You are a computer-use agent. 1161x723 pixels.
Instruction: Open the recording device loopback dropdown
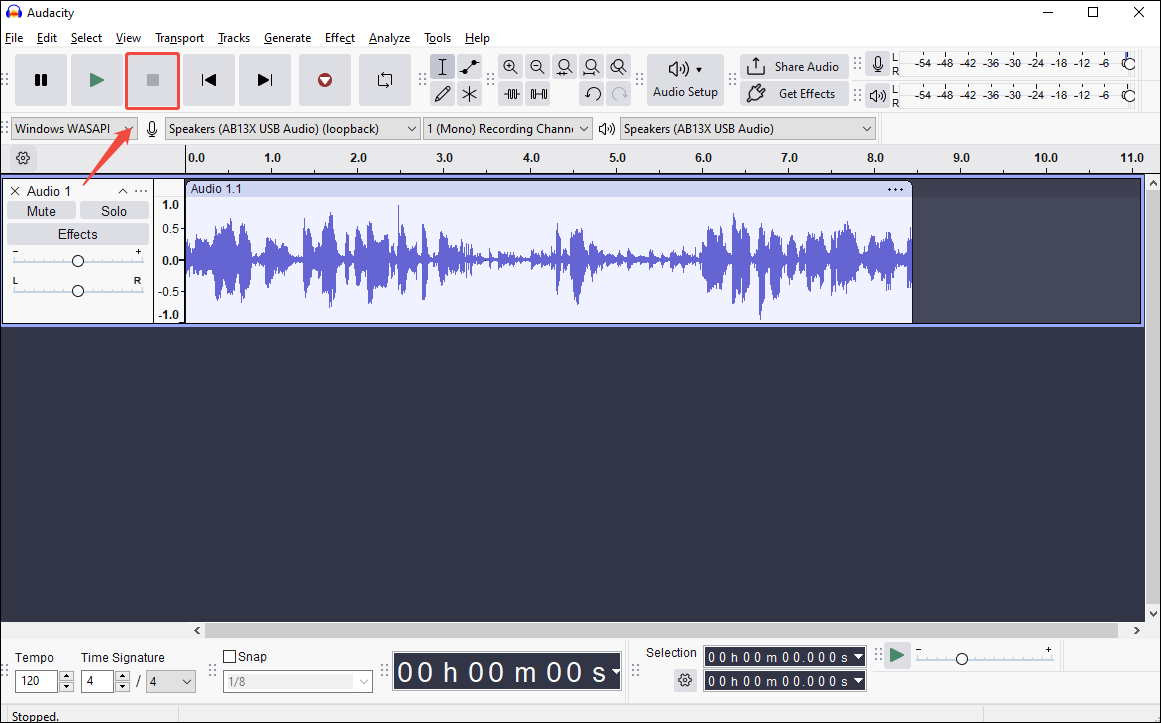293,129
